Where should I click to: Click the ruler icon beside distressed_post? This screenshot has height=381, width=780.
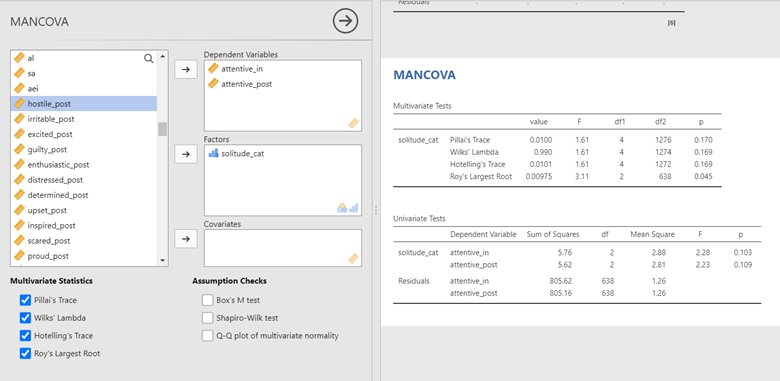pyautogui.click(x=19, y=180)
